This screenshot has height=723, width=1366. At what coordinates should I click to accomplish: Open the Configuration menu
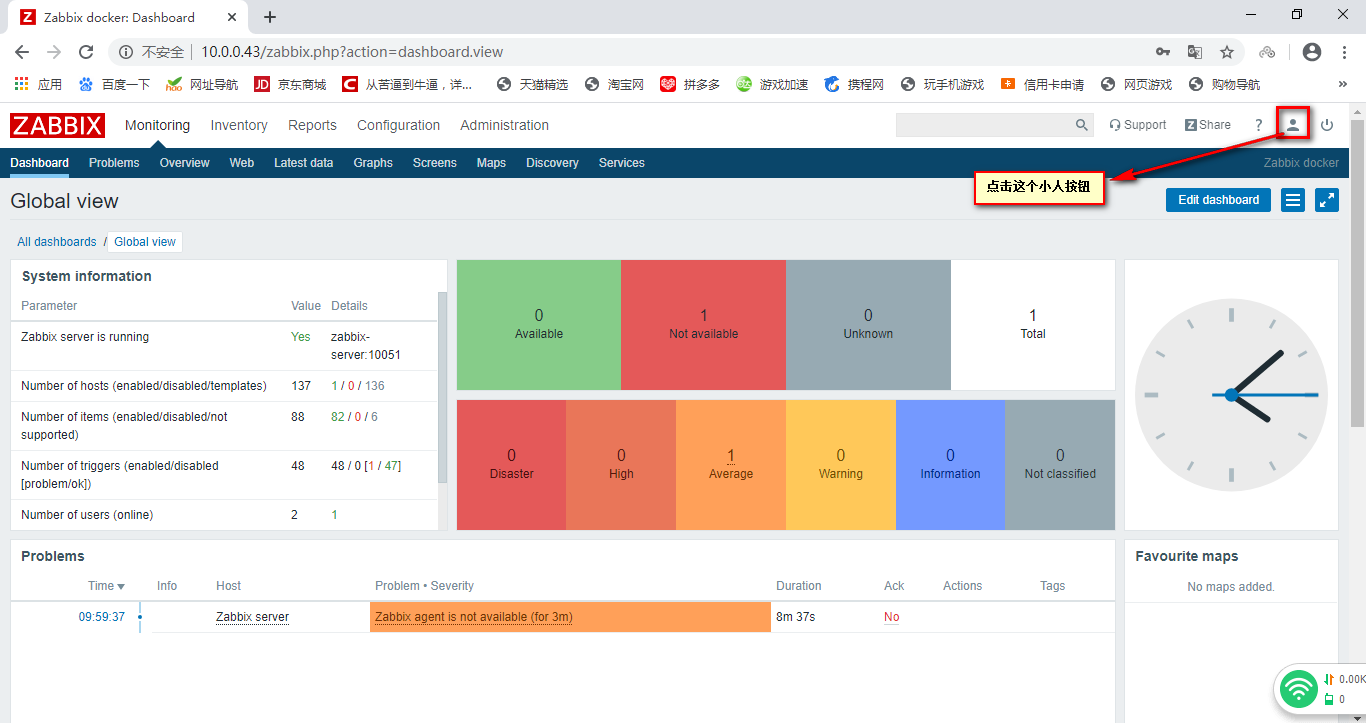click(398, 125)
